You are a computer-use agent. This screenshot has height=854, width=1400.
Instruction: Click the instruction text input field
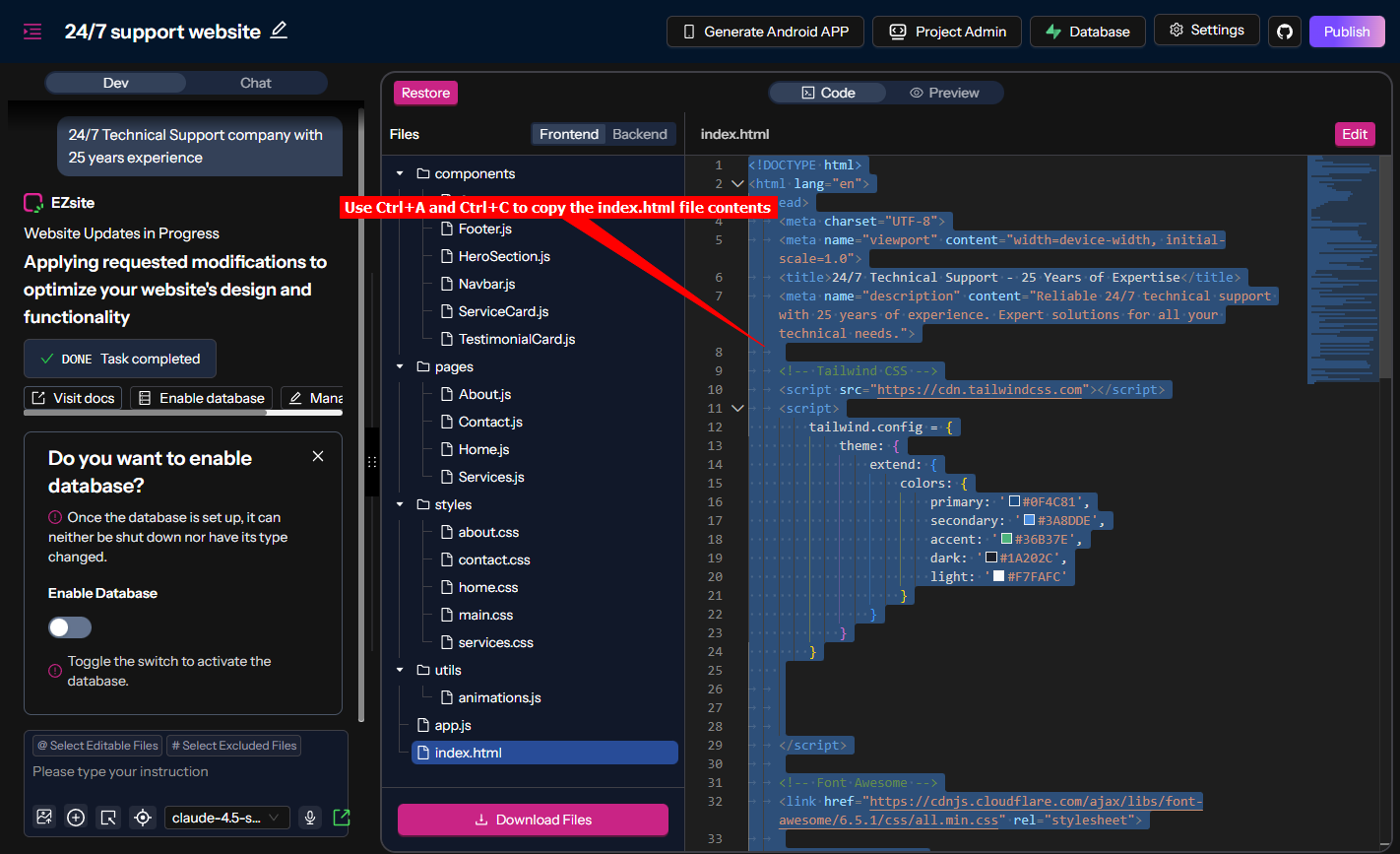point(185,772)
